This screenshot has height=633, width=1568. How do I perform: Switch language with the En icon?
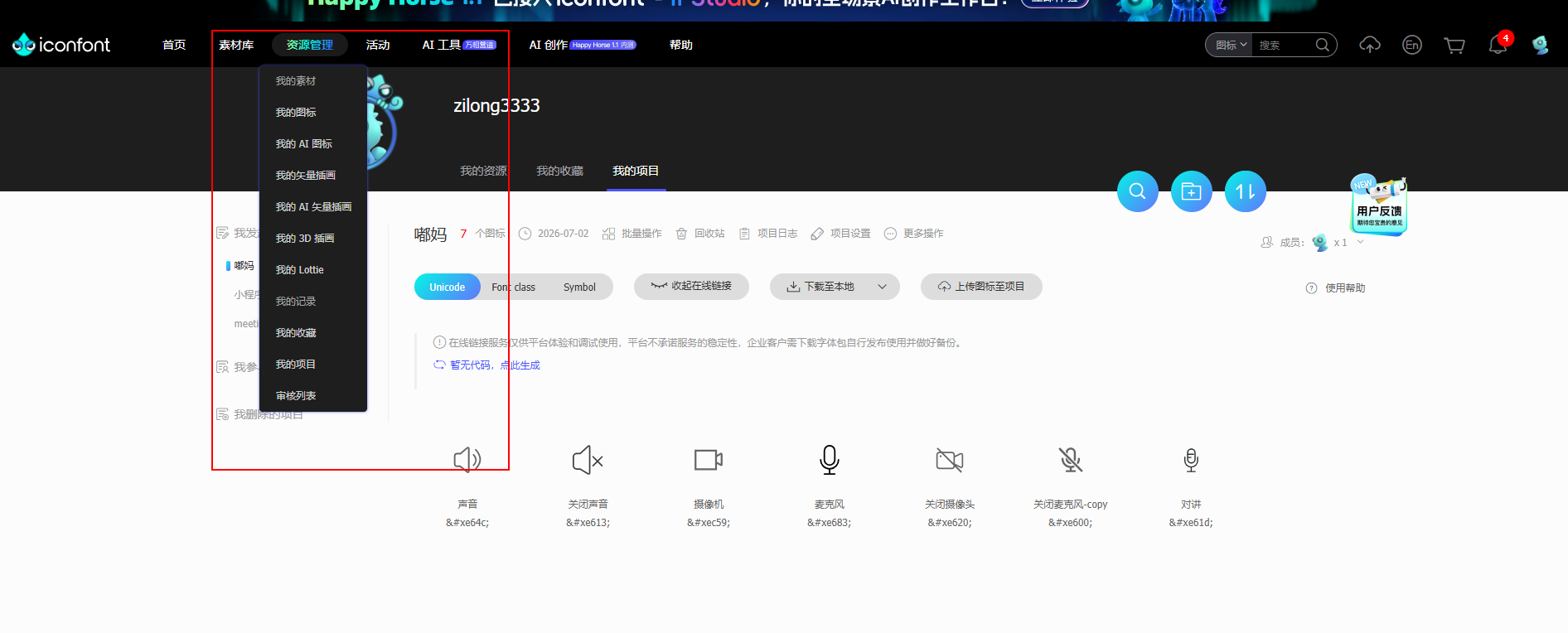coord(1412,45)
